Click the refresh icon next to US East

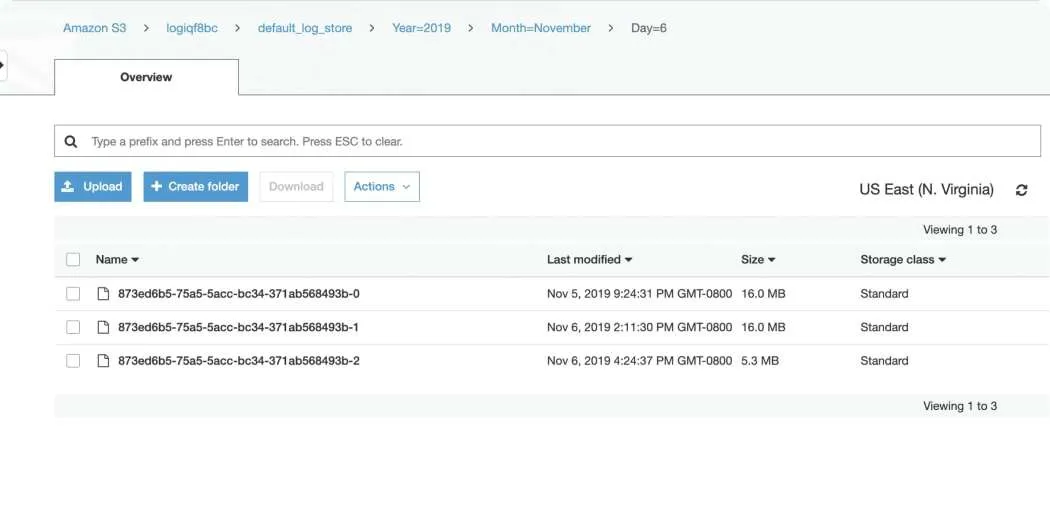point(1021,190)
